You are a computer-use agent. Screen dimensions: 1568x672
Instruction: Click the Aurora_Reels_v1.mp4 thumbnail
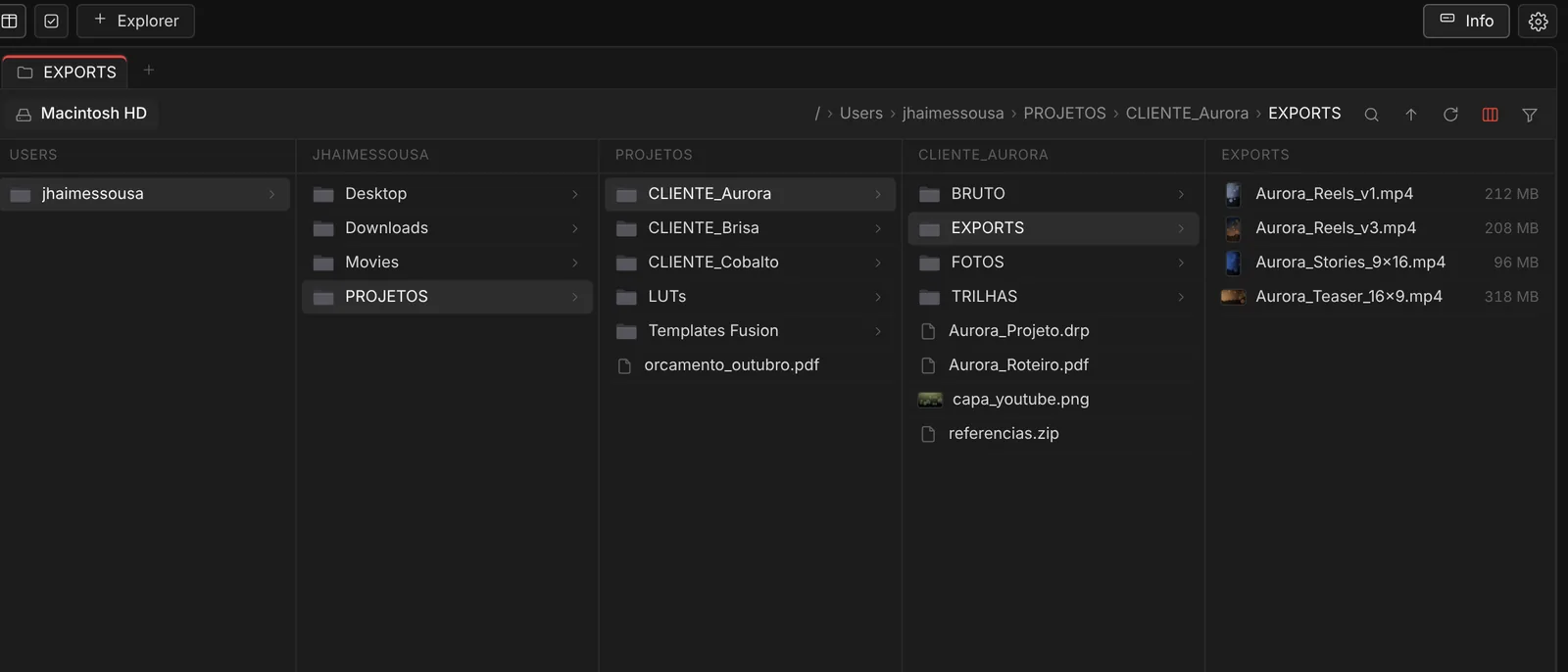pos(1233,194)
